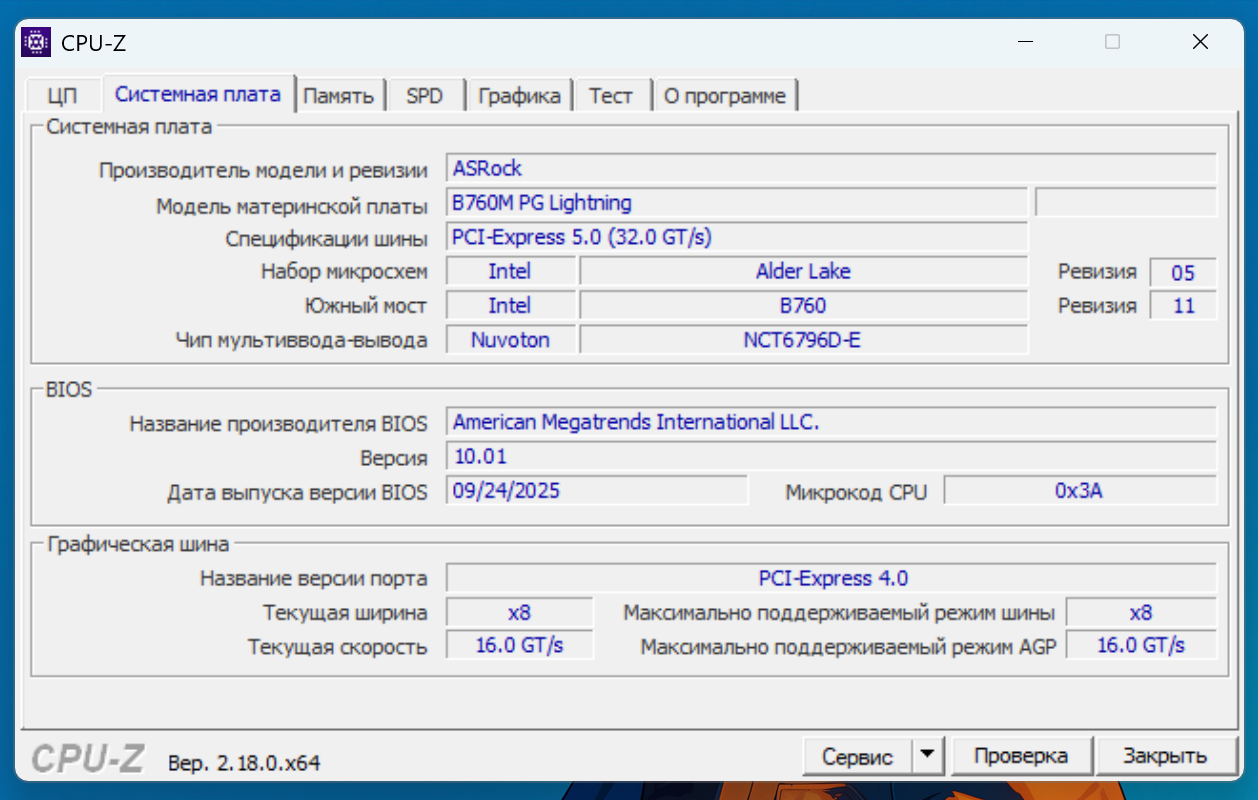Screen dimensions: 1258x800
Task: Click the Intel southbridge vendor field
Action: tap(511, 305)
